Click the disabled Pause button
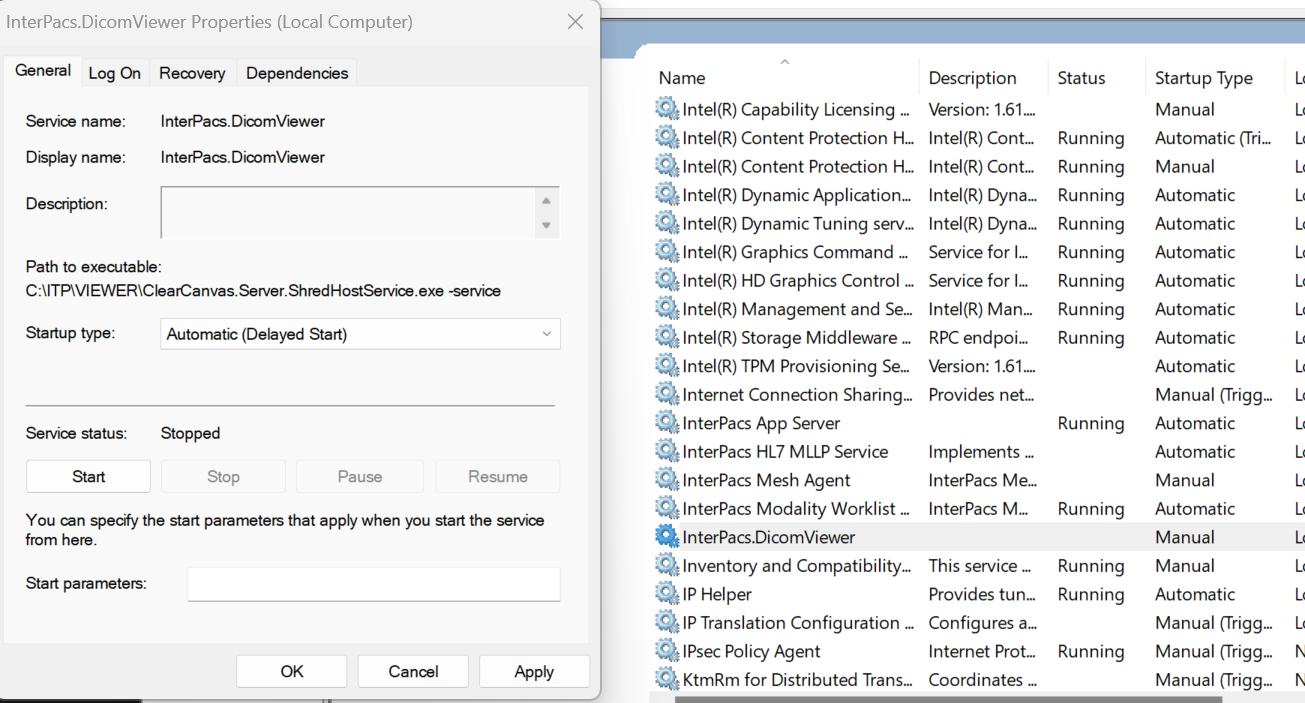 click(x=360, y=477)
